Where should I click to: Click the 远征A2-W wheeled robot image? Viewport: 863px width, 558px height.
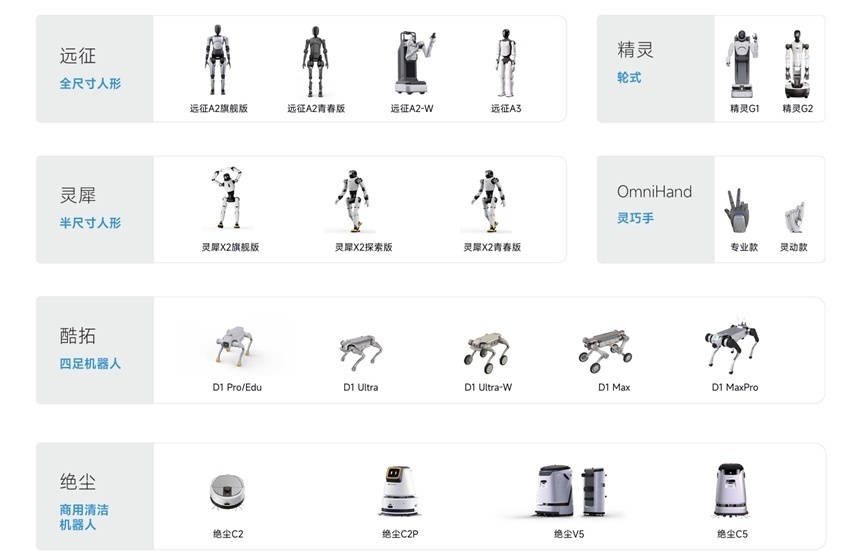point(413,62)
